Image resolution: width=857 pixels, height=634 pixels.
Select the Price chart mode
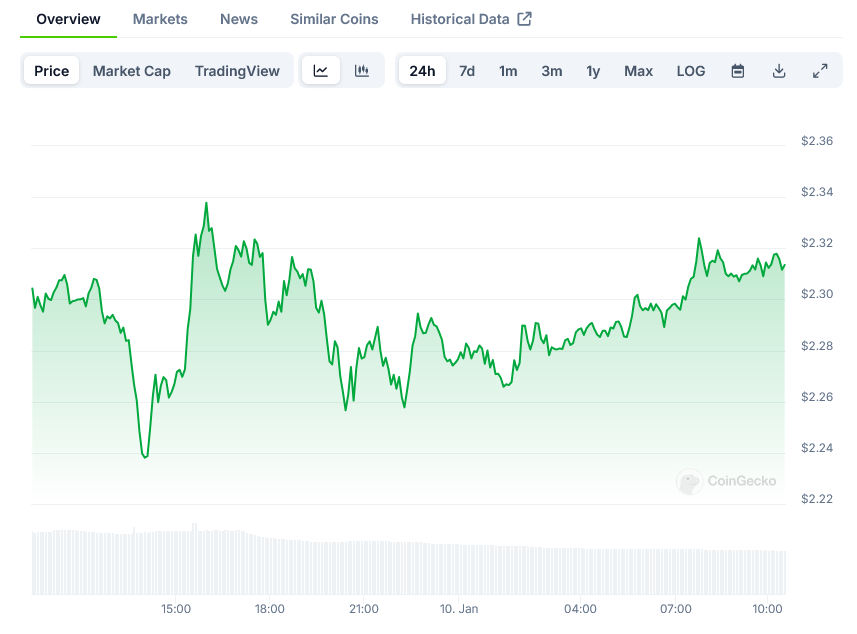click(x=52, y=71)
